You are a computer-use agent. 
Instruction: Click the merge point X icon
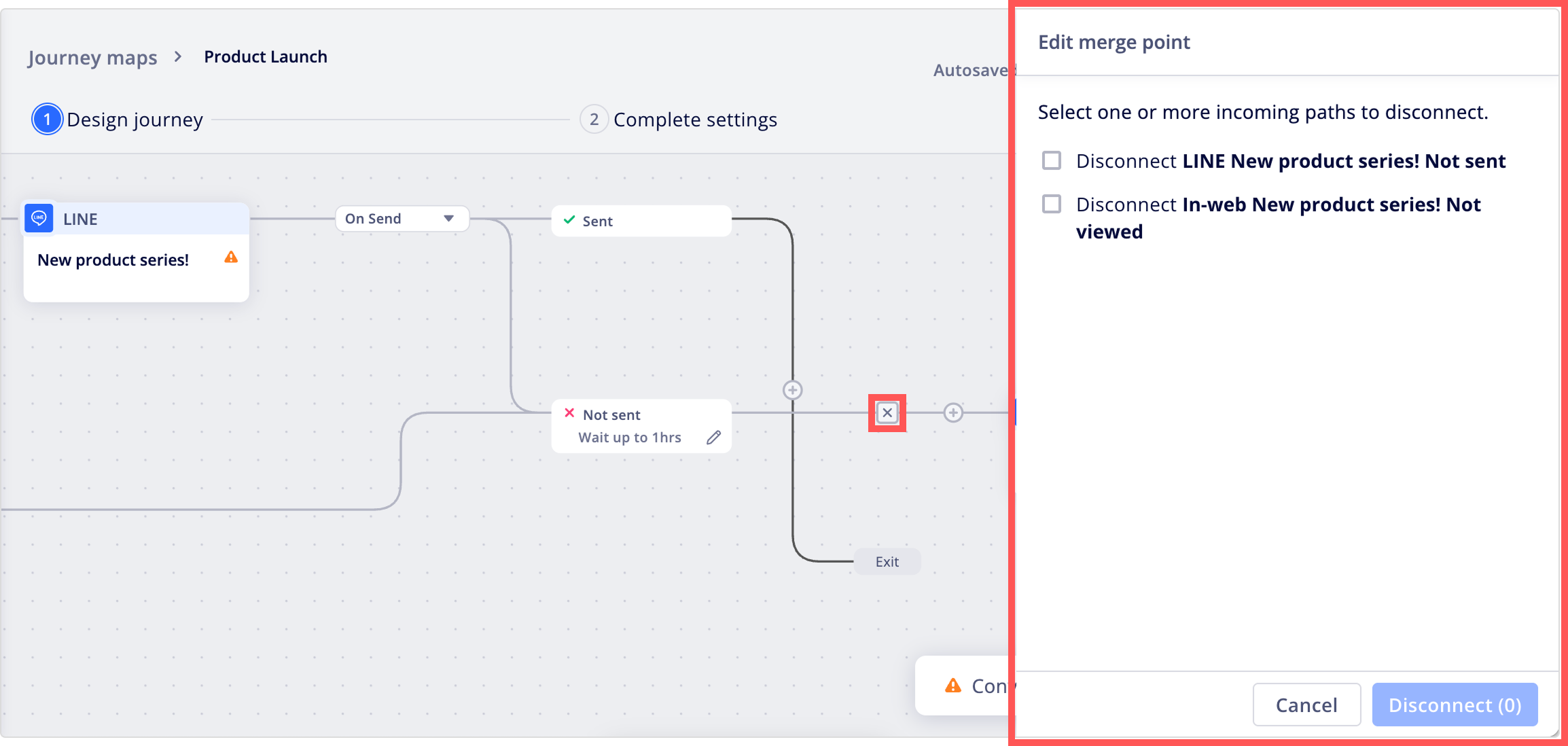pos(887,412)
